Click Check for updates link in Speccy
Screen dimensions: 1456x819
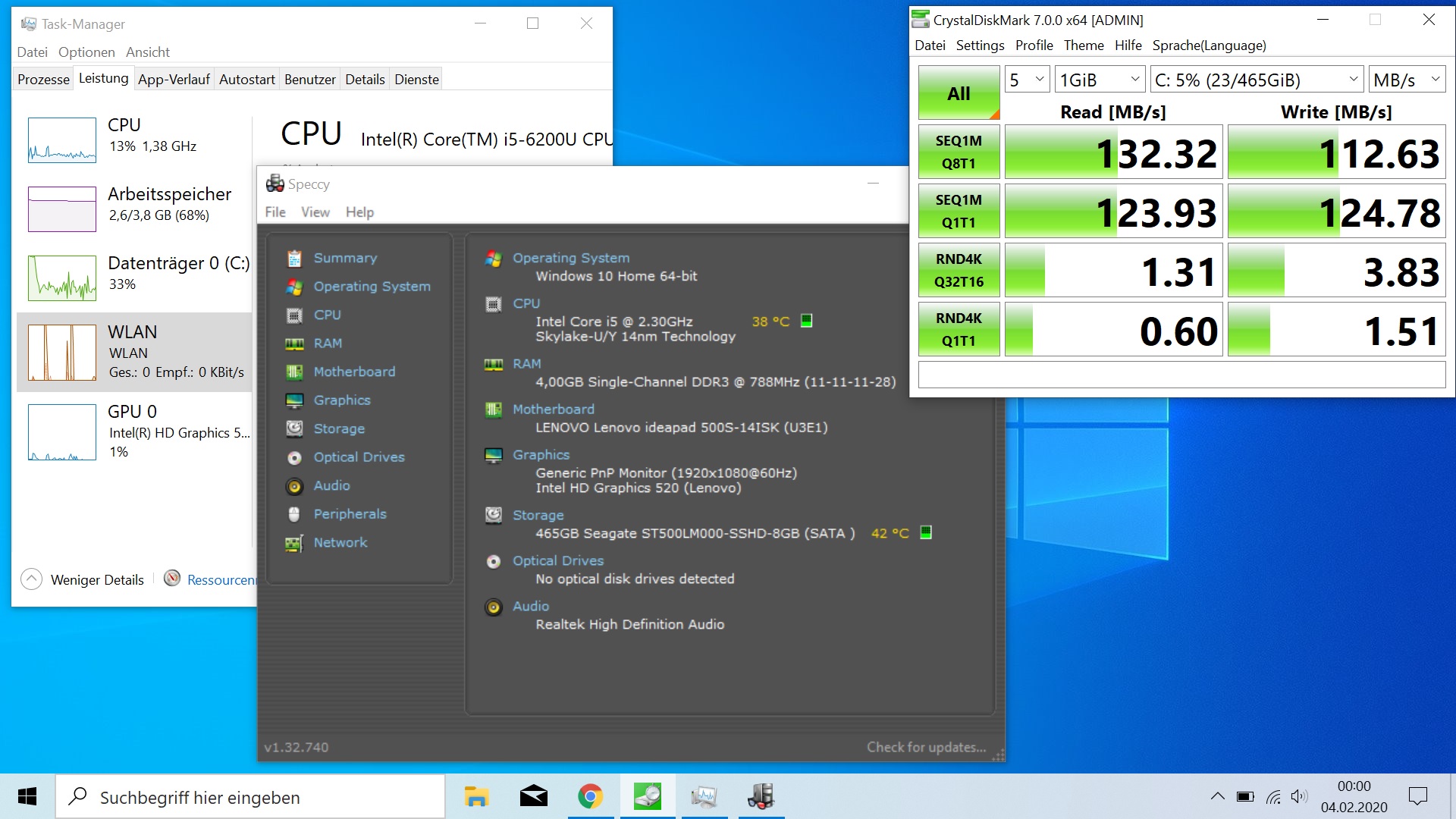tap(926, 747)
